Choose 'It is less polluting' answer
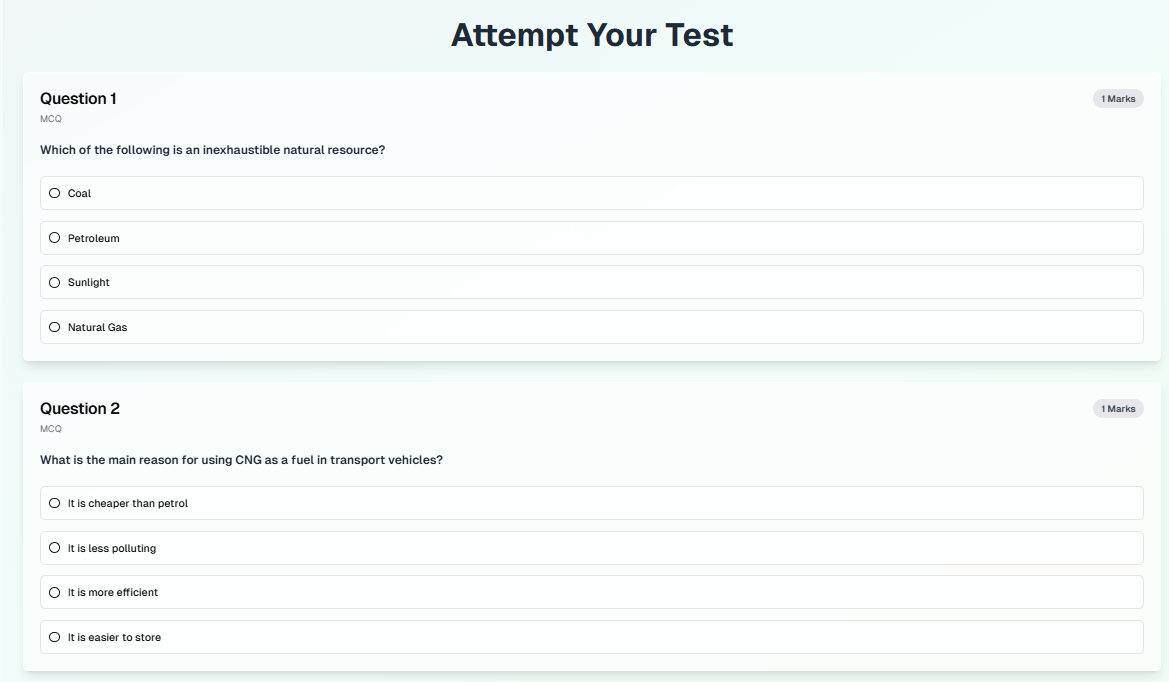The height and width of the screenshot is (682, 1169). [x=54, y=548]
